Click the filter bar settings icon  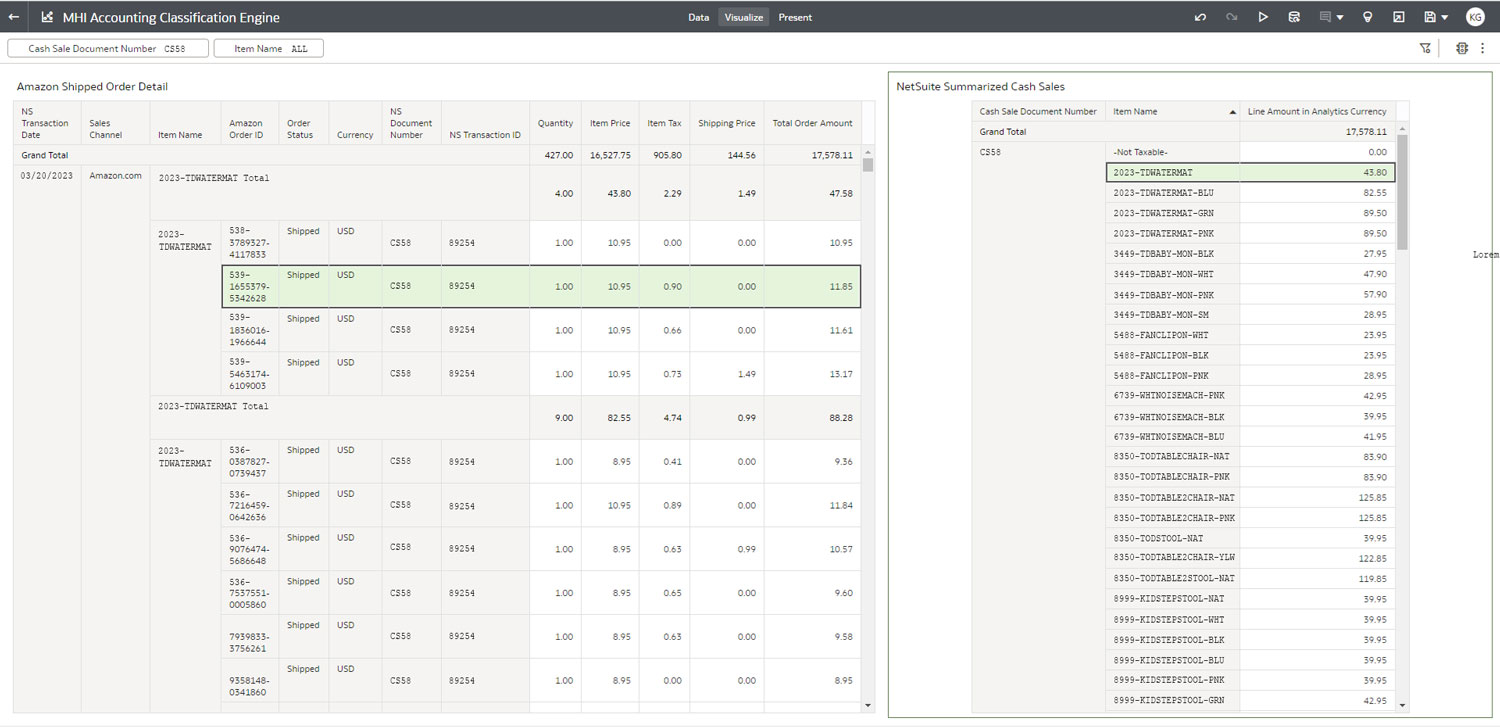[1425, 48]
